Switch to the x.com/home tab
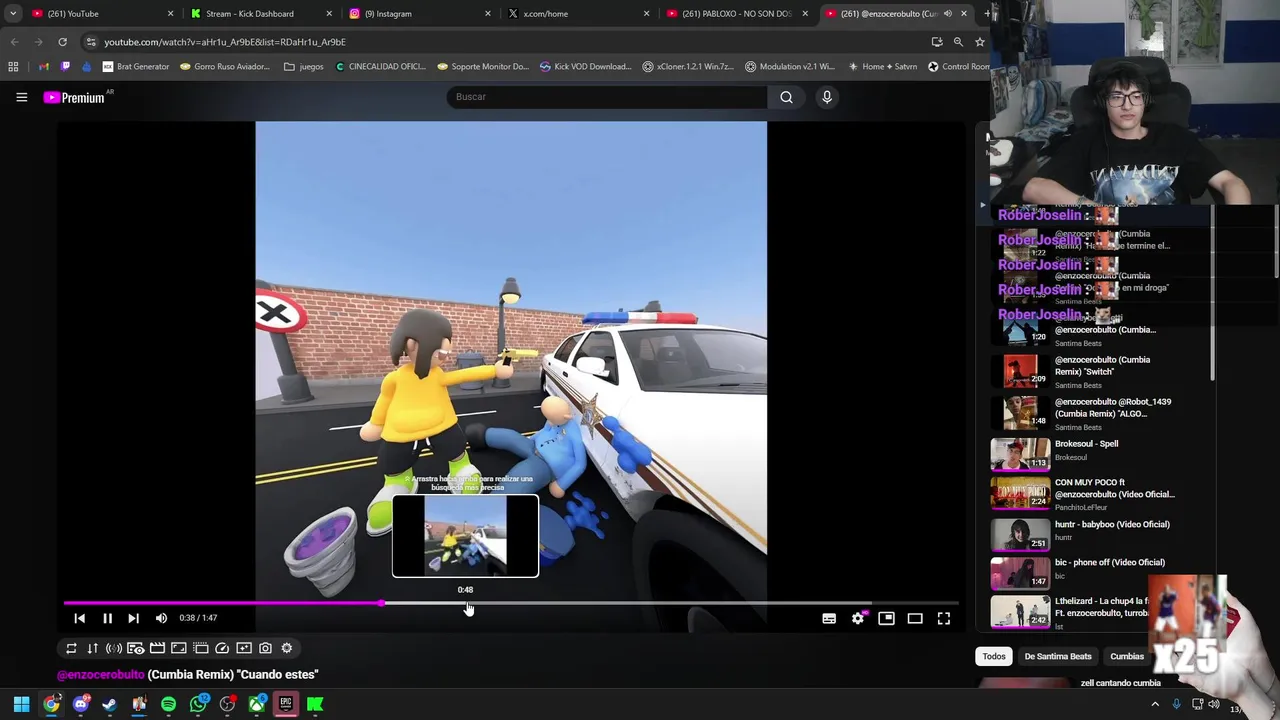The height and width of the screenshot is (720, 1280). point(578,14)
